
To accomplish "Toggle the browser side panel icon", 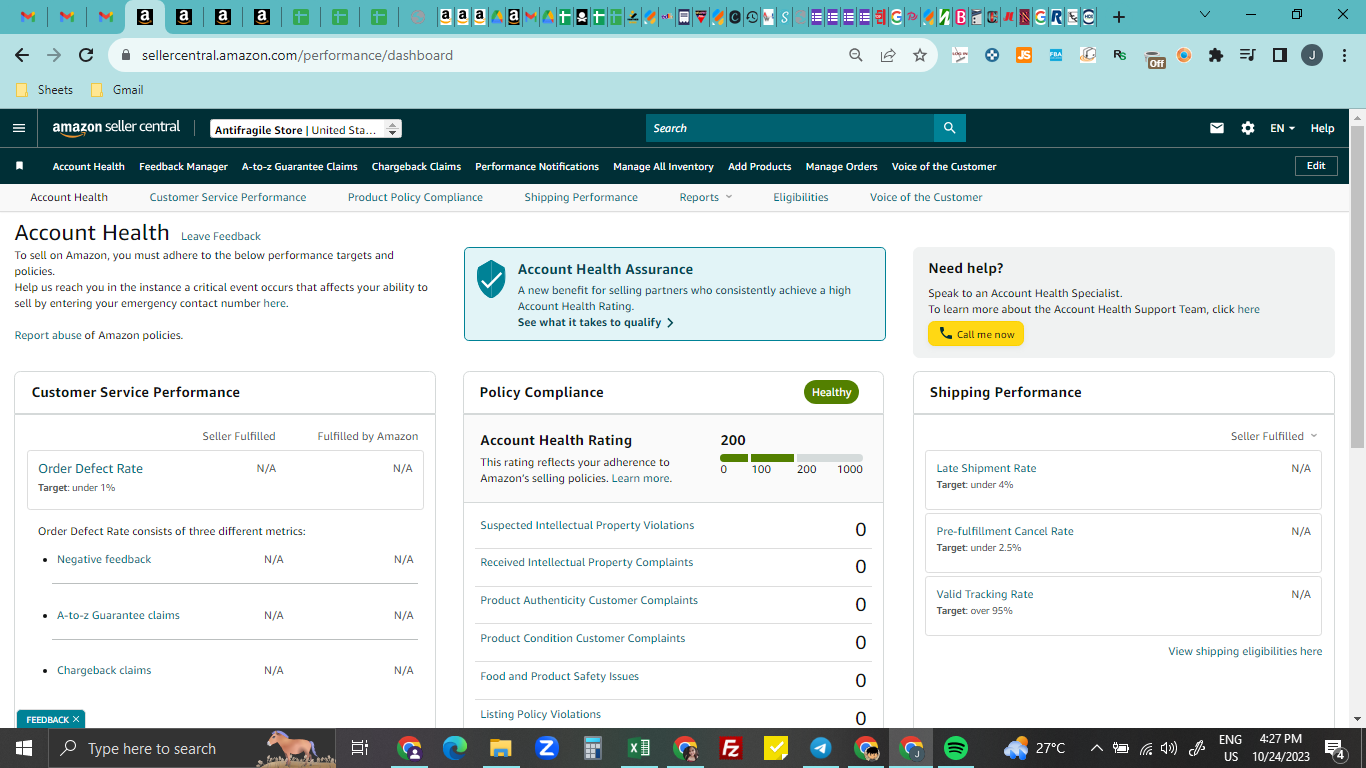I will point(1280,55).
